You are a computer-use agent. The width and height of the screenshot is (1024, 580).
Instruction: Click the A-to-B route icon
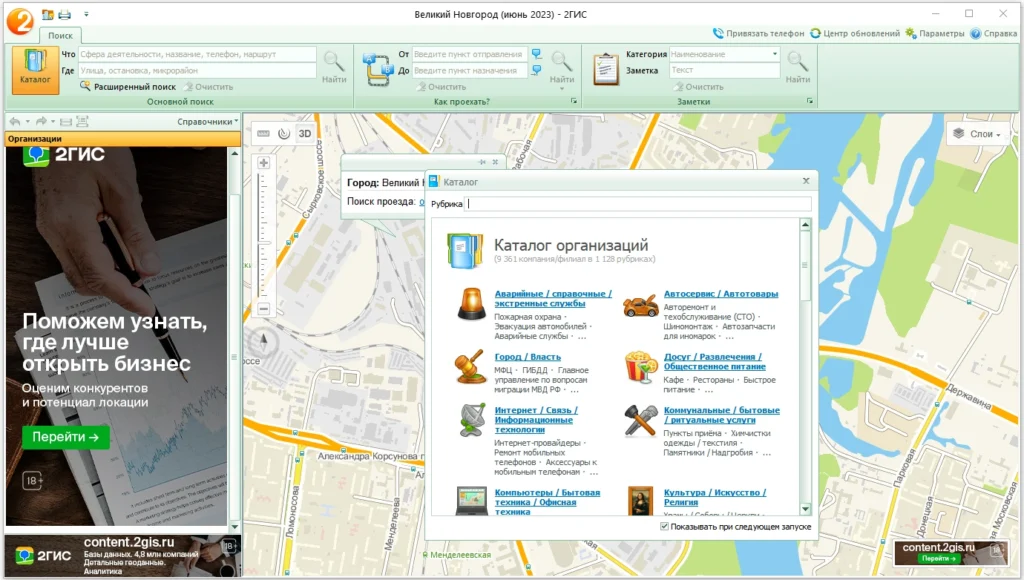[377, 69]
